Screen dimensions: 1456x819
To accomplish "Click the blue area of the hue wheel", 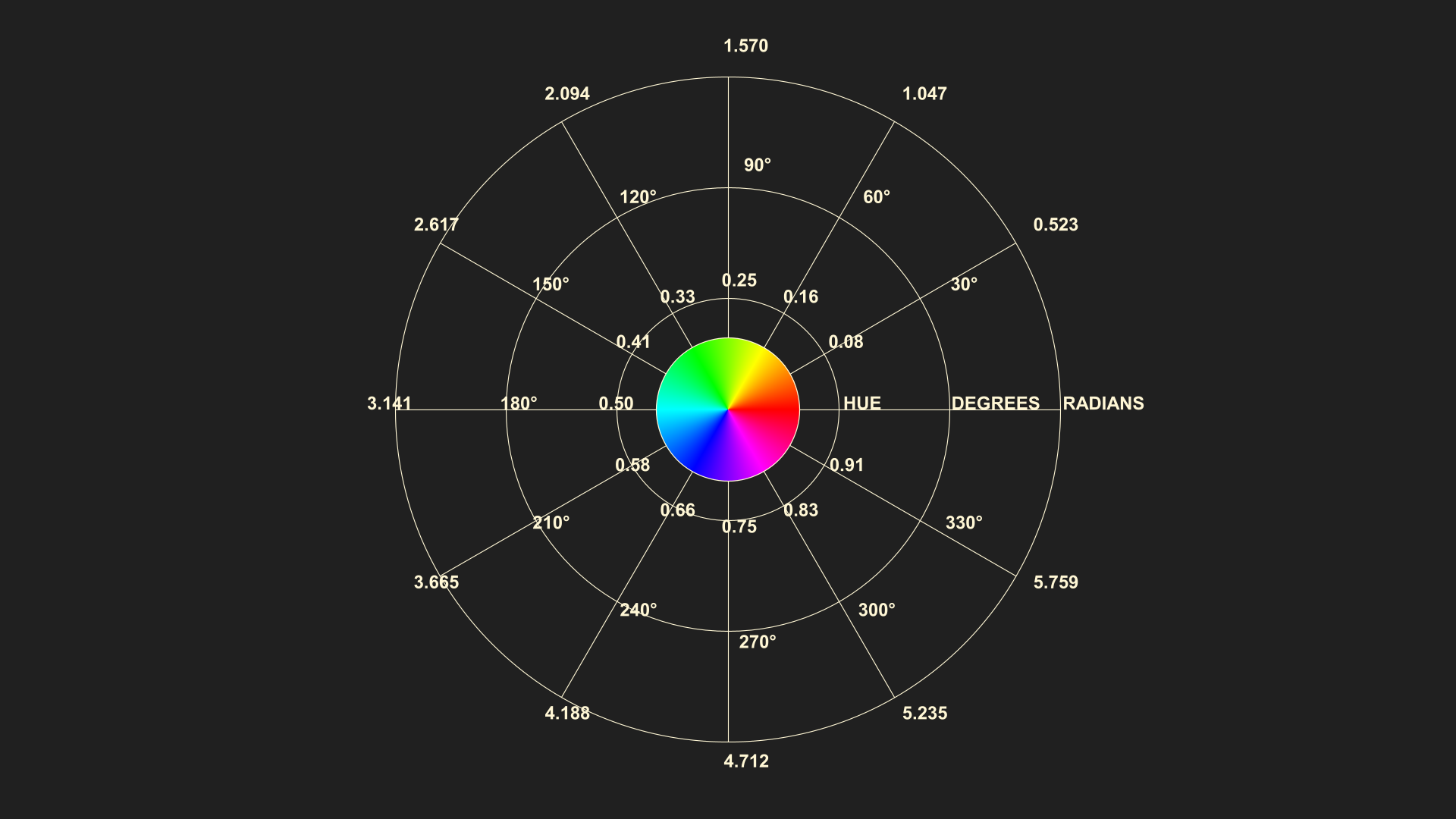I will click(x=705, y=449).
